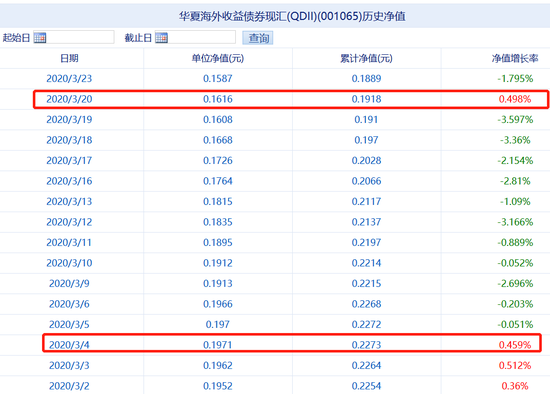
Task: Click the date cell 2020/3/23
Action: pyautogui.click(x=69, y=79)
